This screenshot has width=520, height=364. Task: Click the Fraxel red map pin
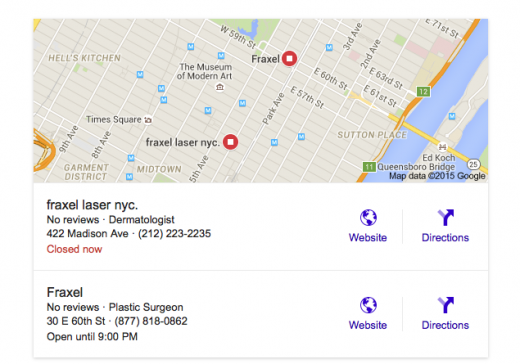289,58
